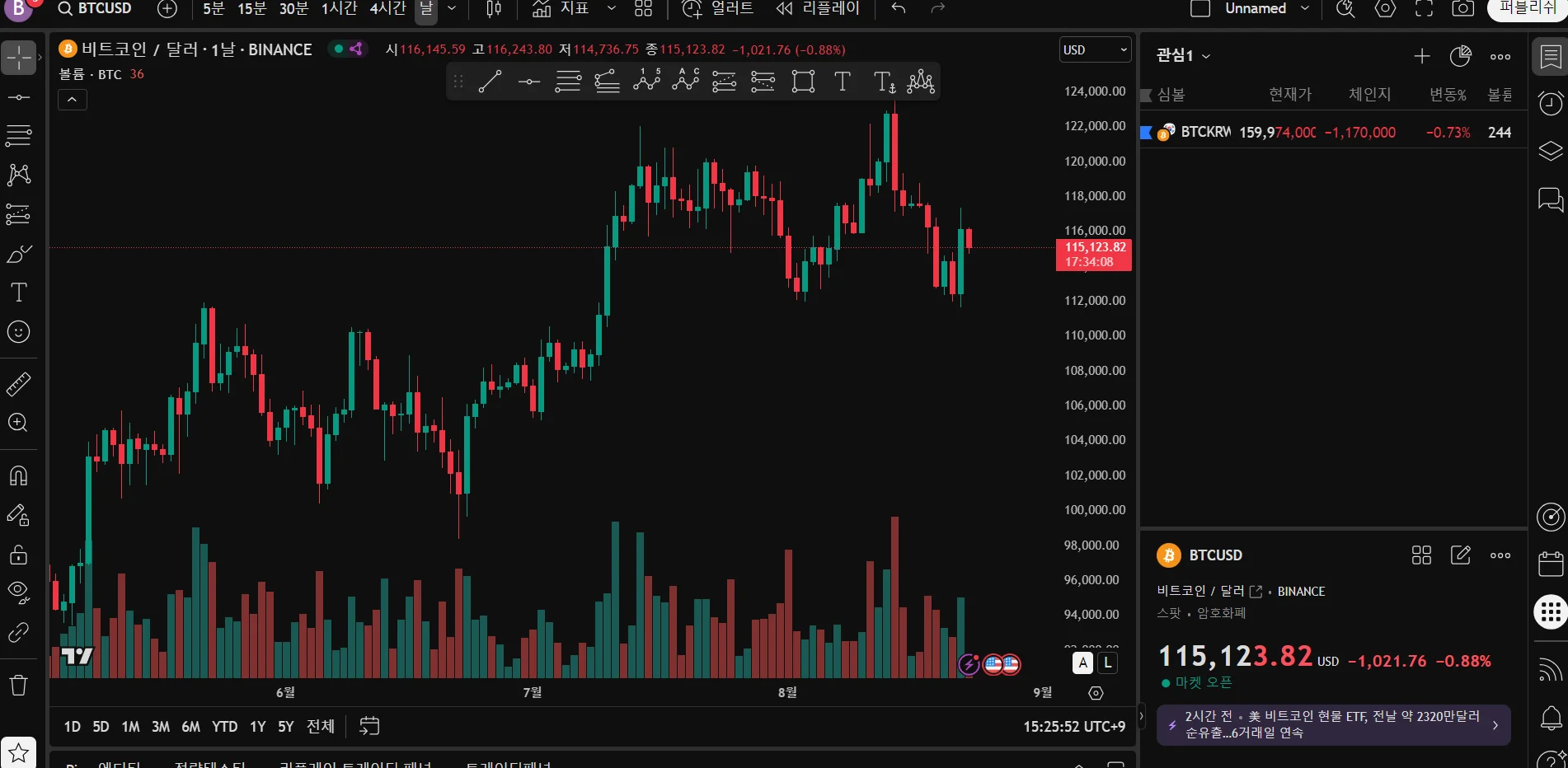Open the news feed icon in right sidebar

click(1551, 670)
